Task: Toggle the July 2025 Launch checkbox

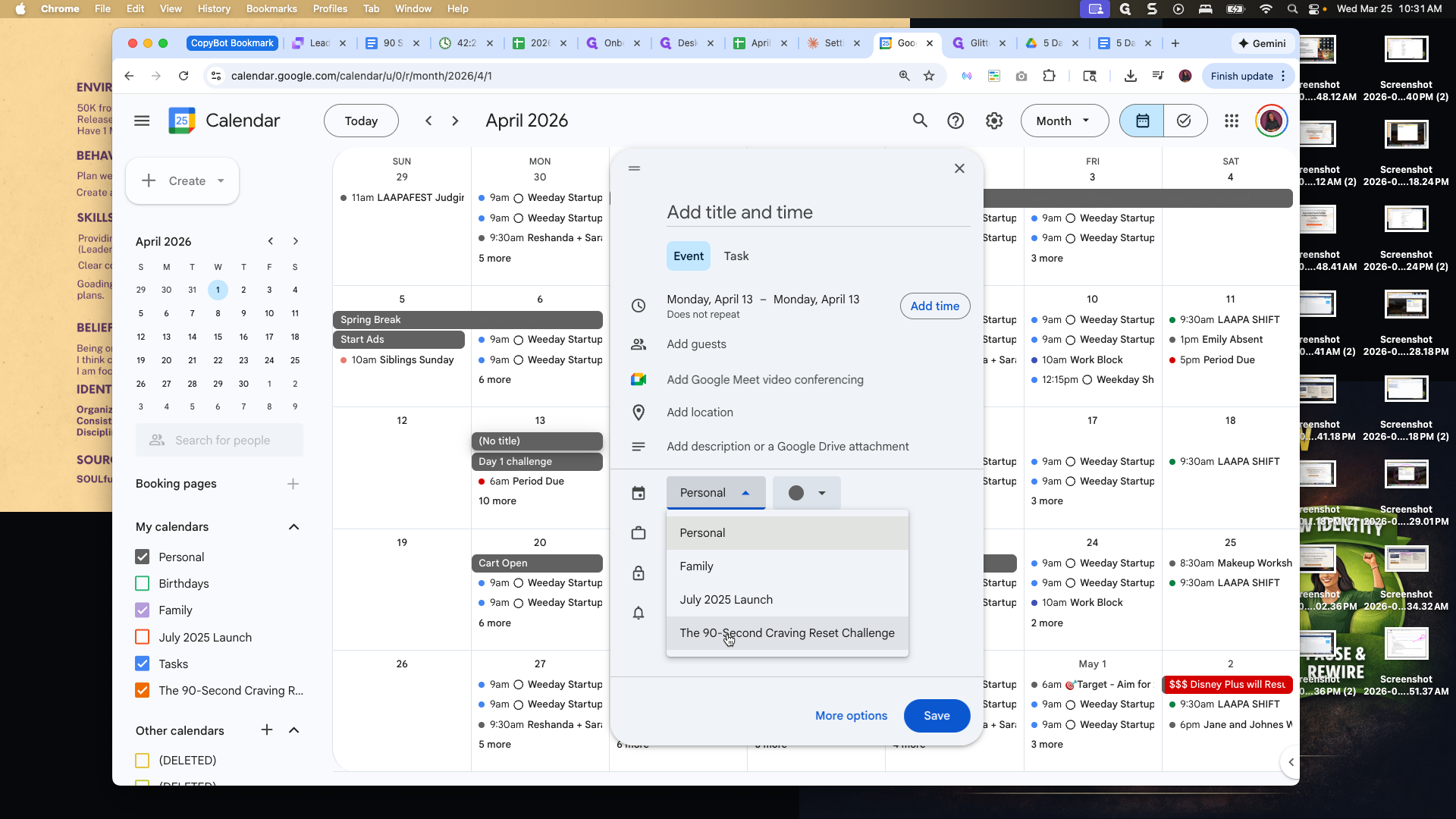Action: 142,637
